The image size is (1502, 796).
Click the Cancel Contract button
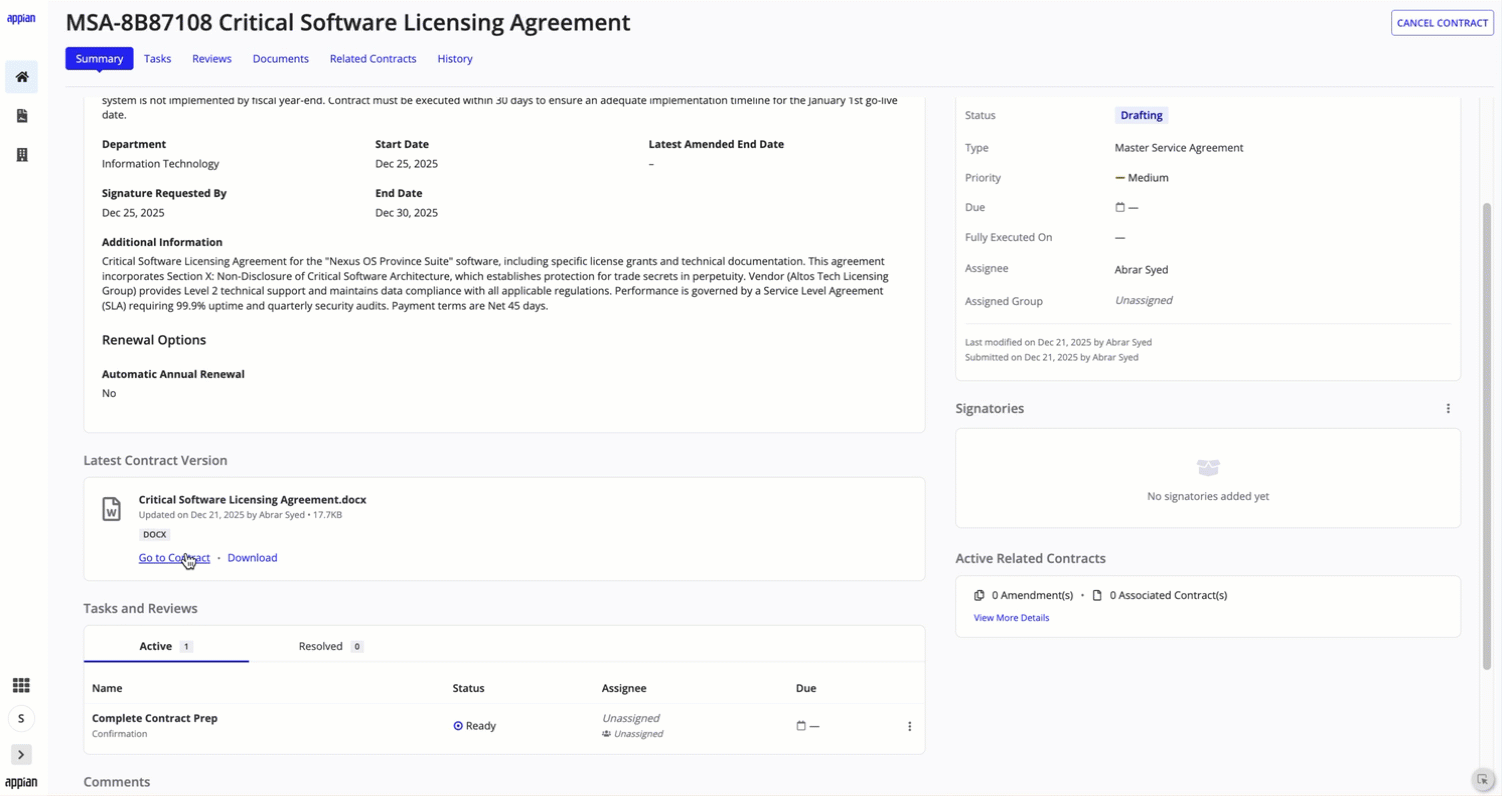click(1443, 23)
